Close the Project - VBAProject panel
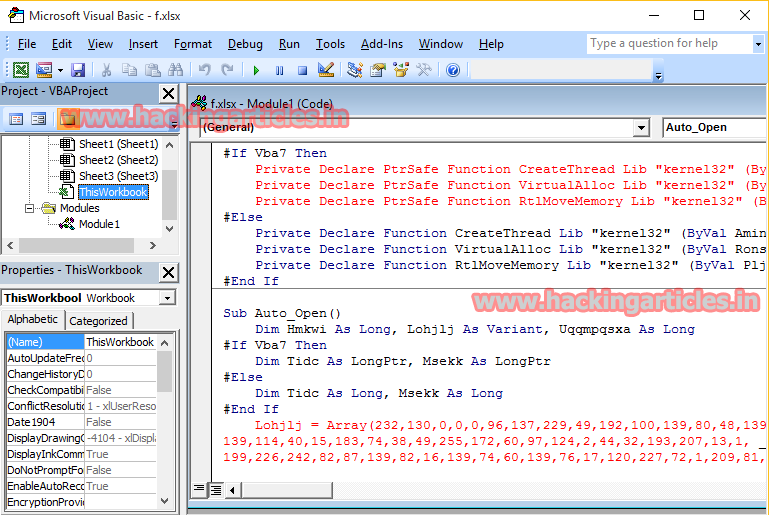This screenshot has width=769, height=515. 168,93
